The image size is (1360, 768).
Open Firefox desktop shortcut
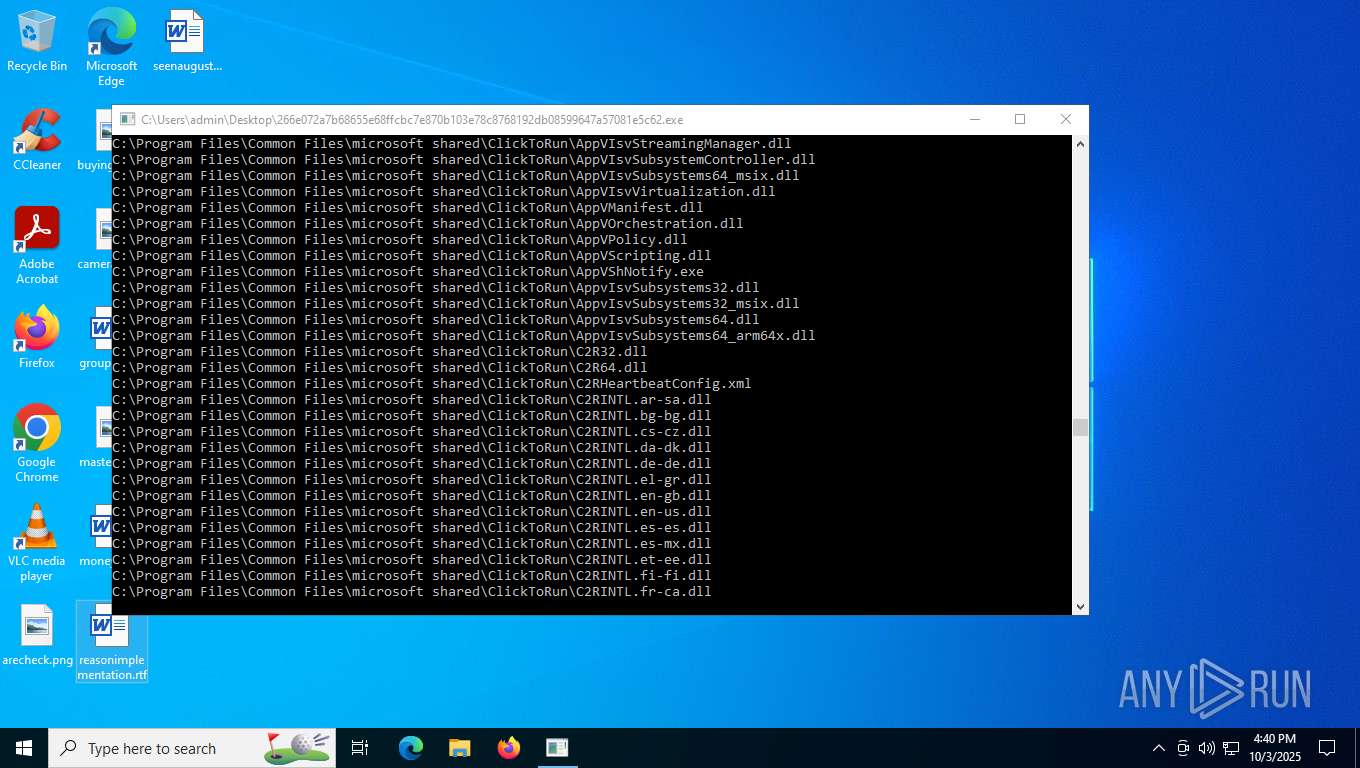click(x=37, y=338)
